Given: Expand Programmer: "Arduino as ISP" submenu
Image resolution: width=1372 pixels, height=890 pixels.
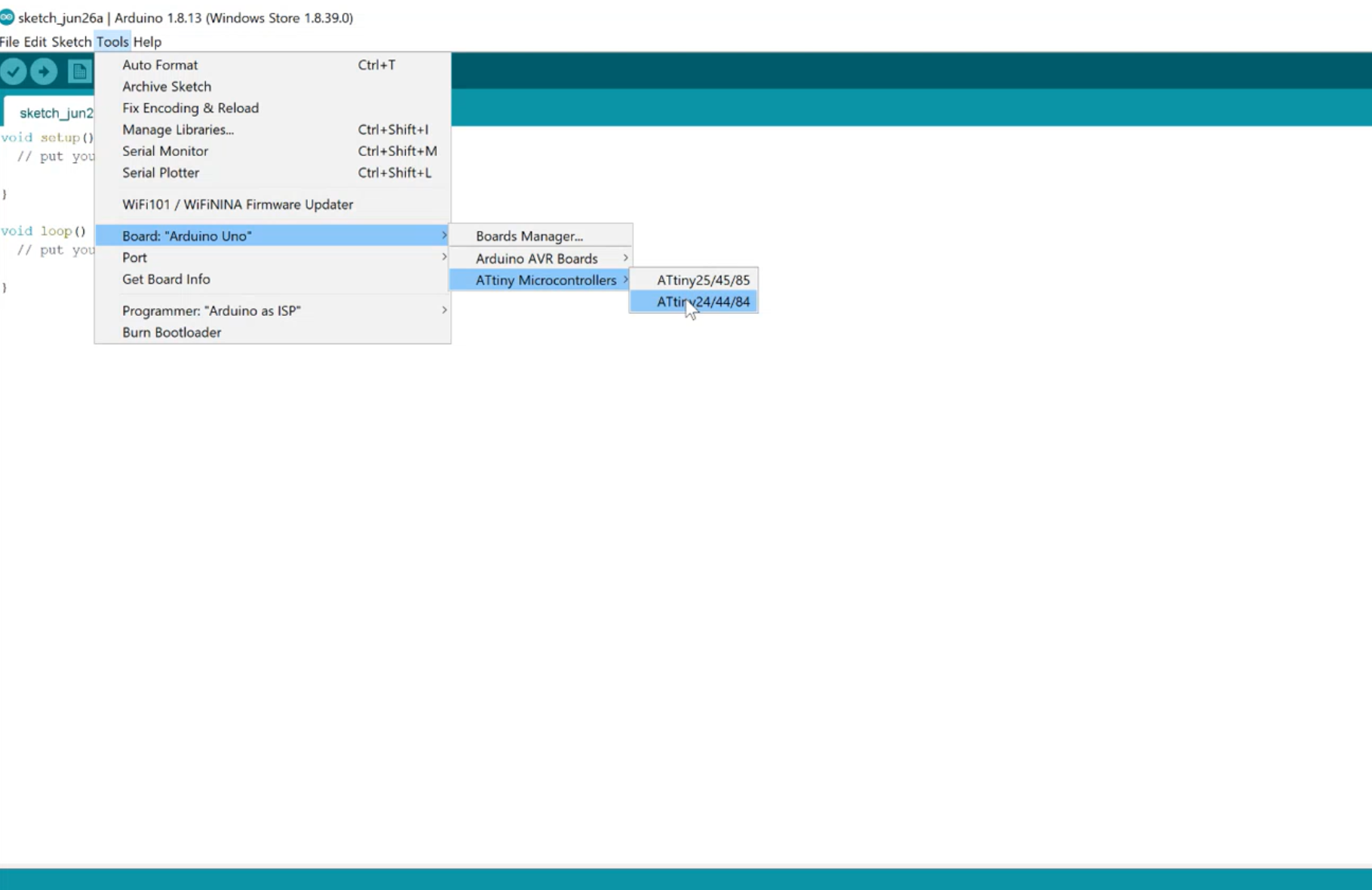Looking at the screenshot, I should 272,311.
